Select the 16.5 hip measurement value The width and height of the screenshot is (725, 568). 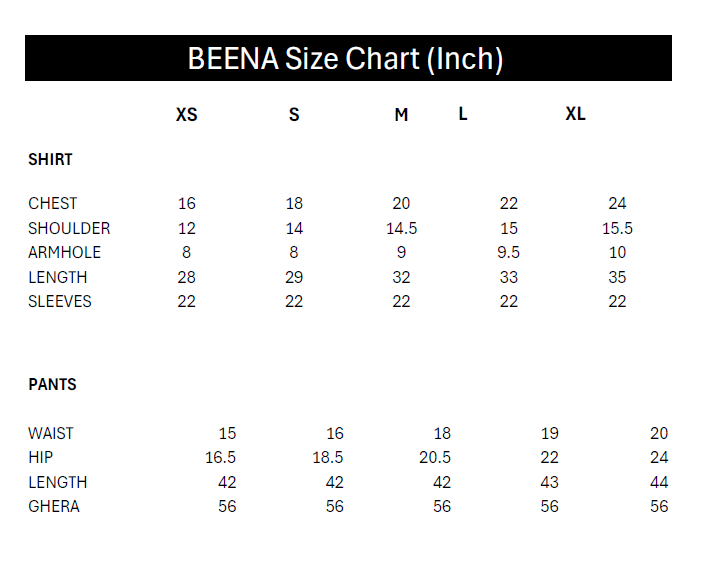[220, 458]
